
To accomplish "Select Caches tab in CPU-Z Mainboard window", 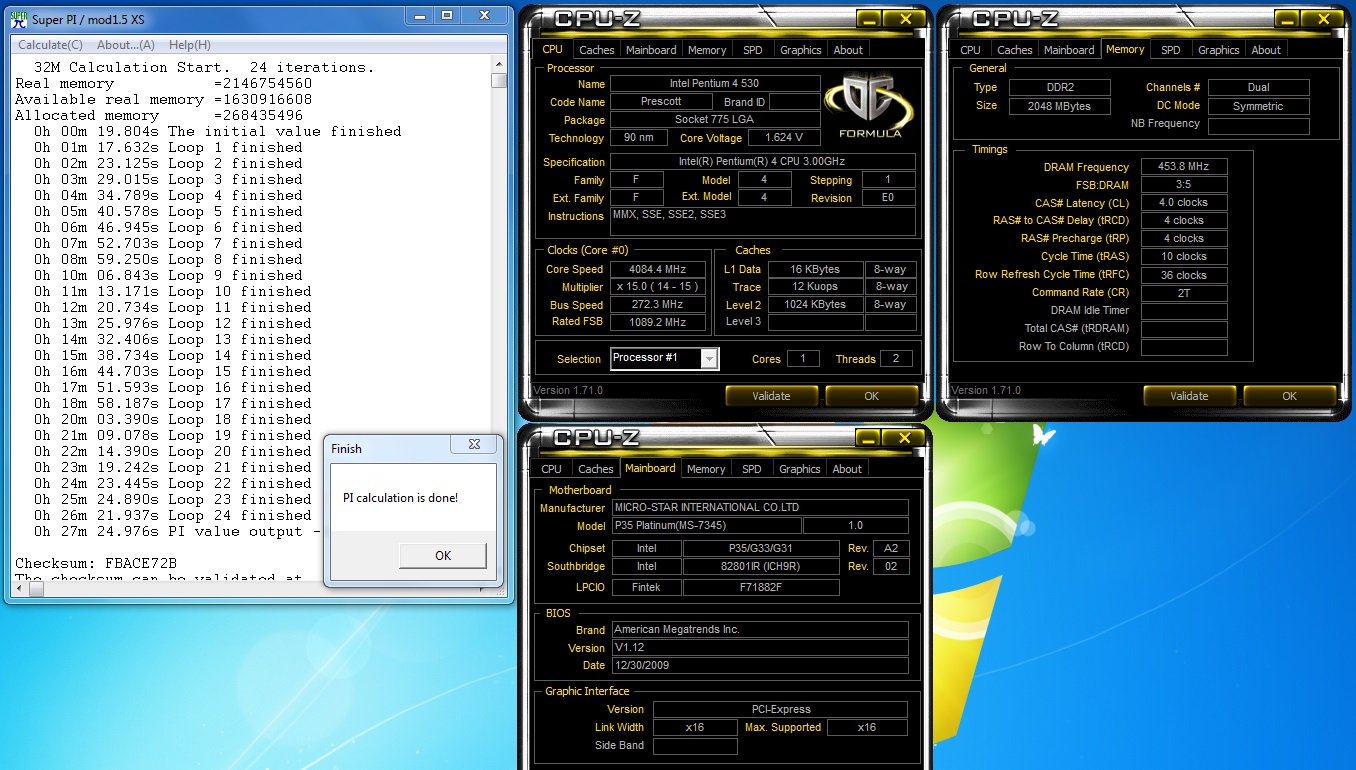I will (596, 469).
